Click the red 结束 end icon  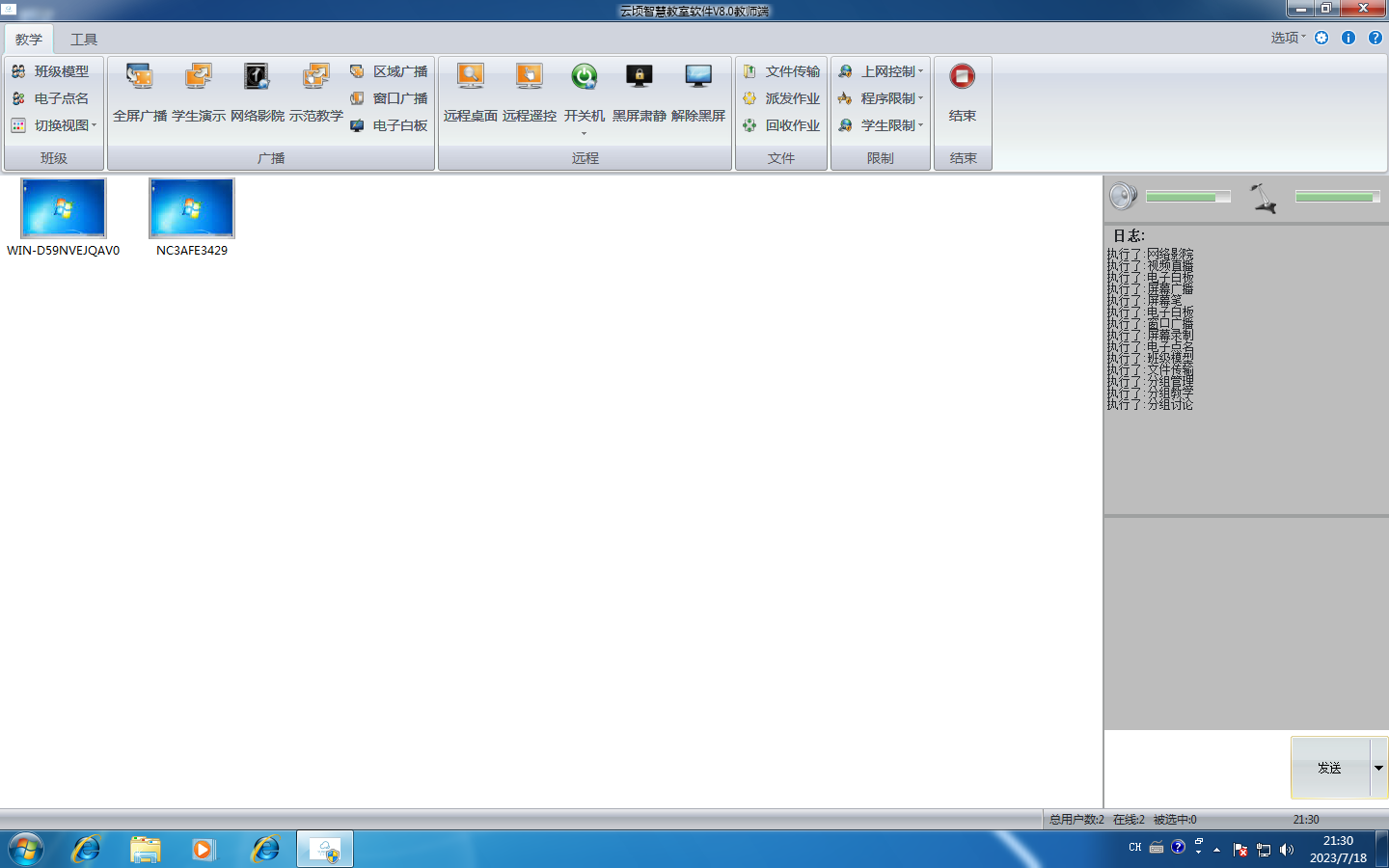(963, 76)
